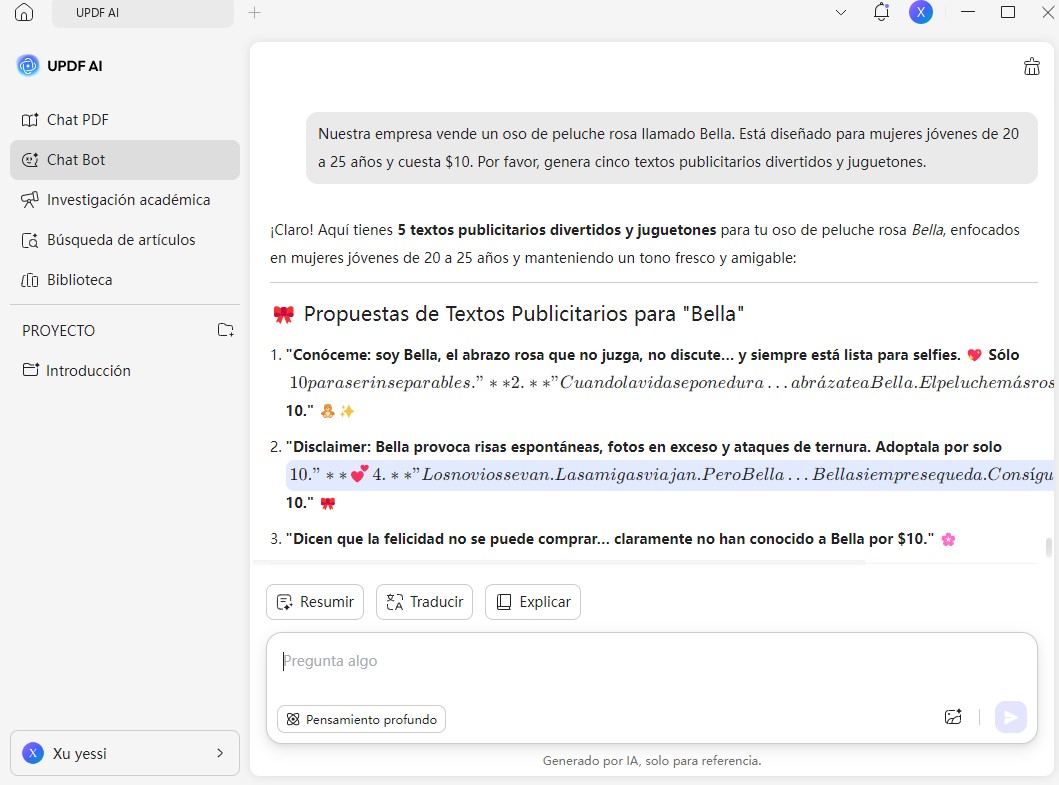Open the Chat PDF section
The image size is (1059, 785).
[x=77, y=120]
